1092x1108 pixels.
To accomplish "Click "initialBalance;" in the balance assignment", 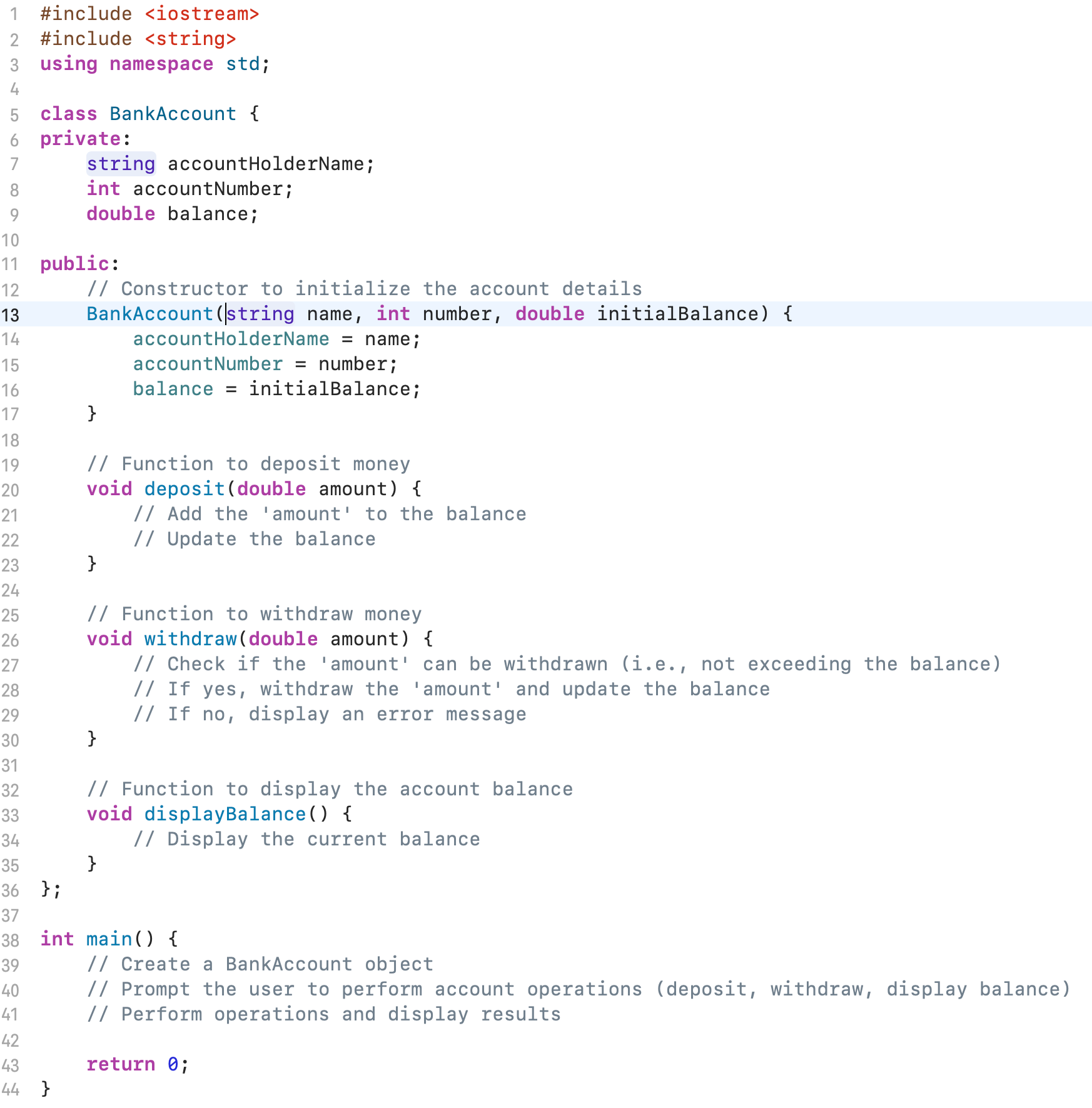I will (x=335, y=389).
